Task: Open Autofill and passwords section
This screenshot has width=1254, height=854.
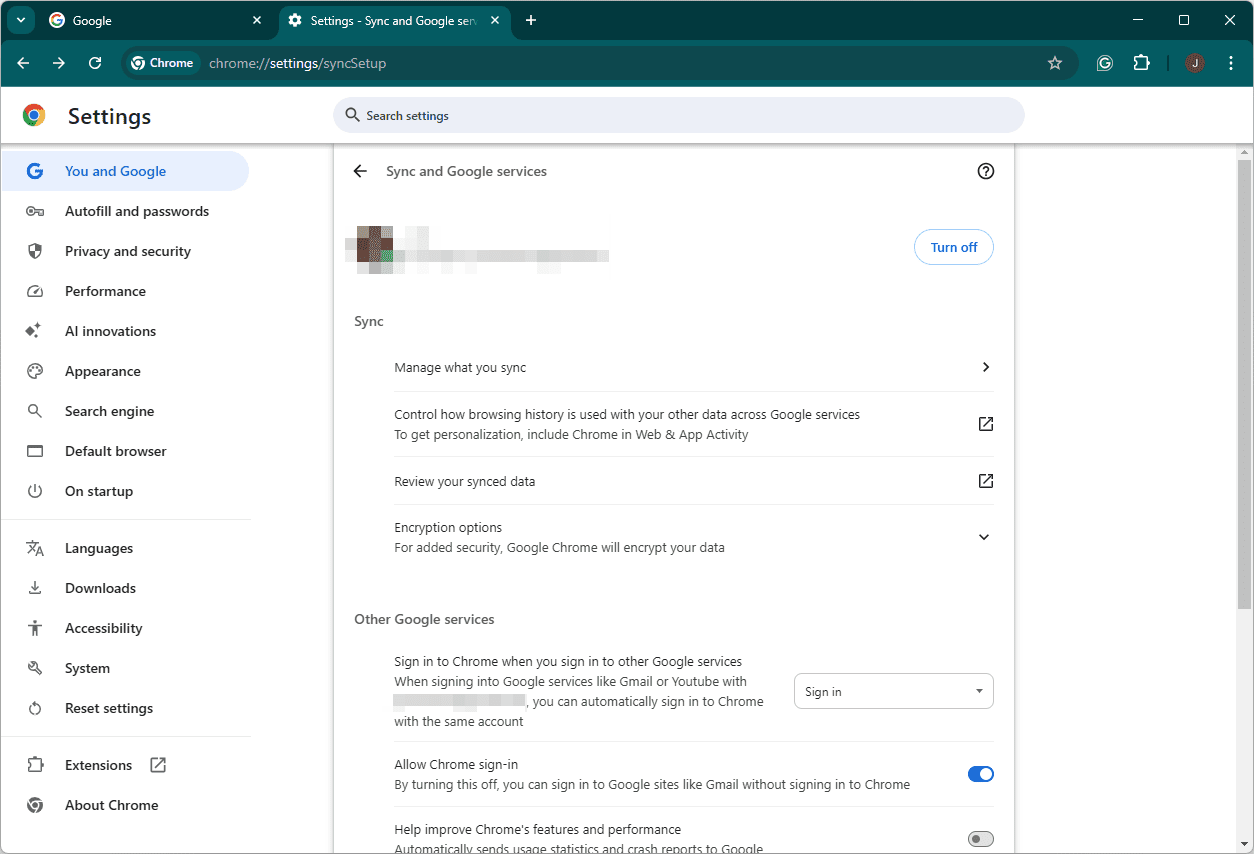Action: (136, 211)
